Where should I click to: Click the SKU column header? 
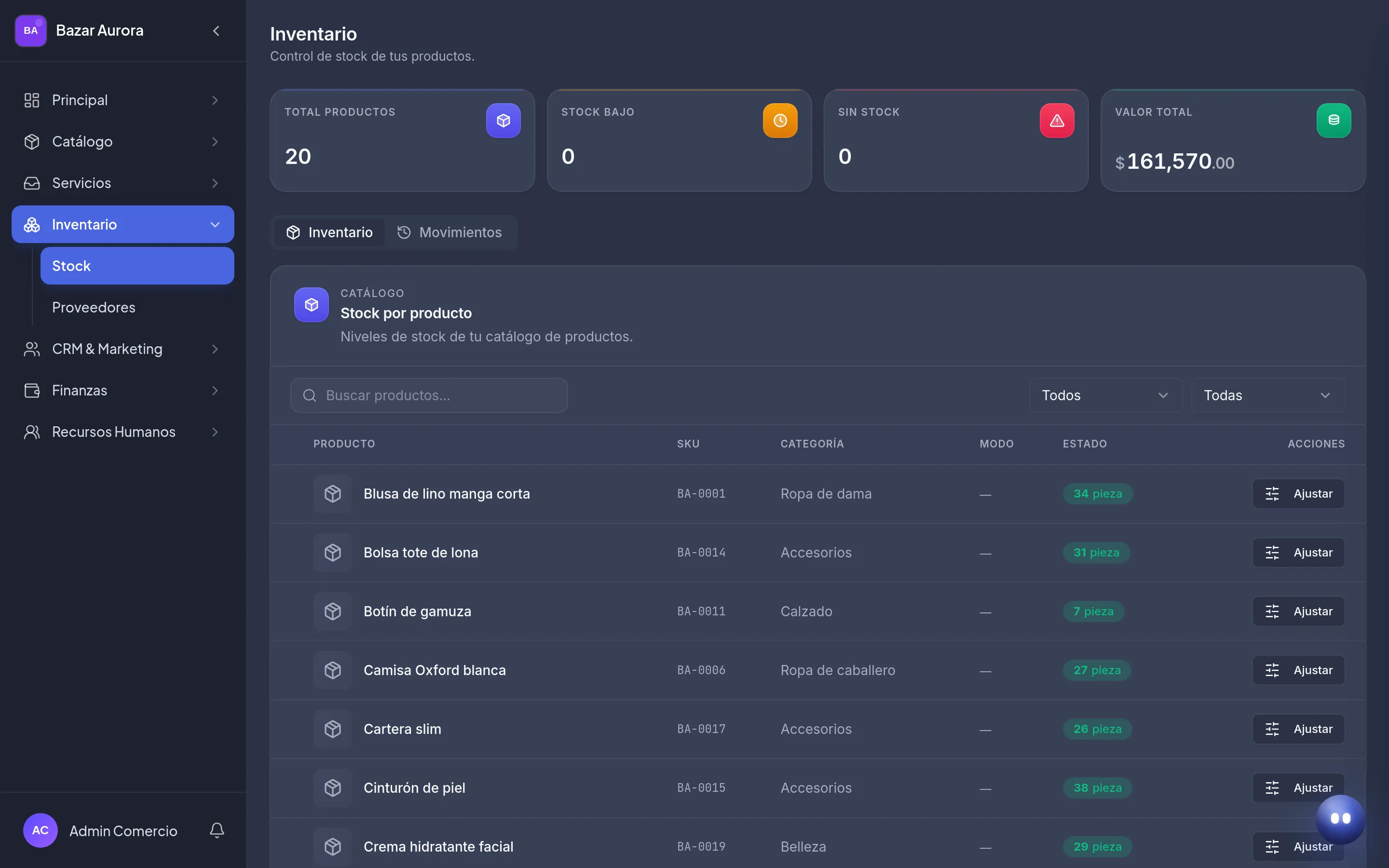point(688,444)
